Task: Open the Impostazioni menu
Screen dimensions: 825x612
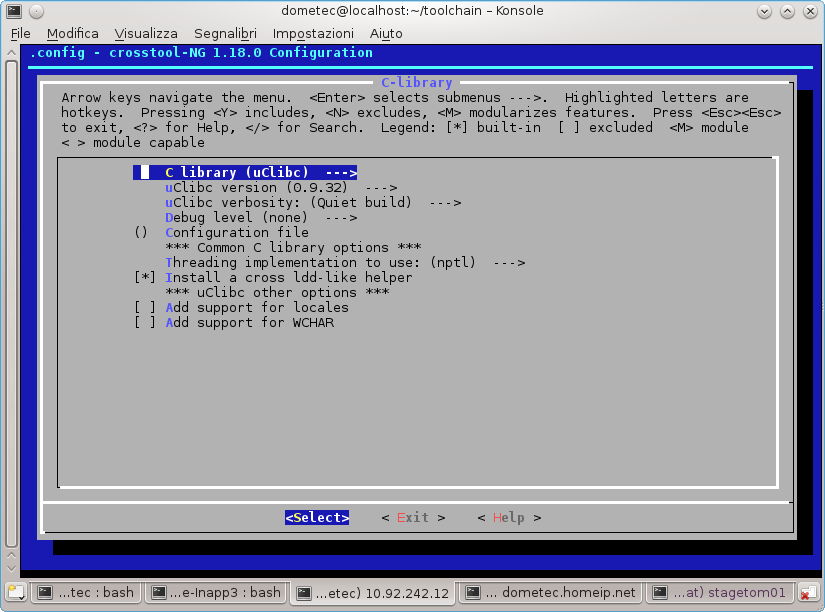Action: (313, 33)
